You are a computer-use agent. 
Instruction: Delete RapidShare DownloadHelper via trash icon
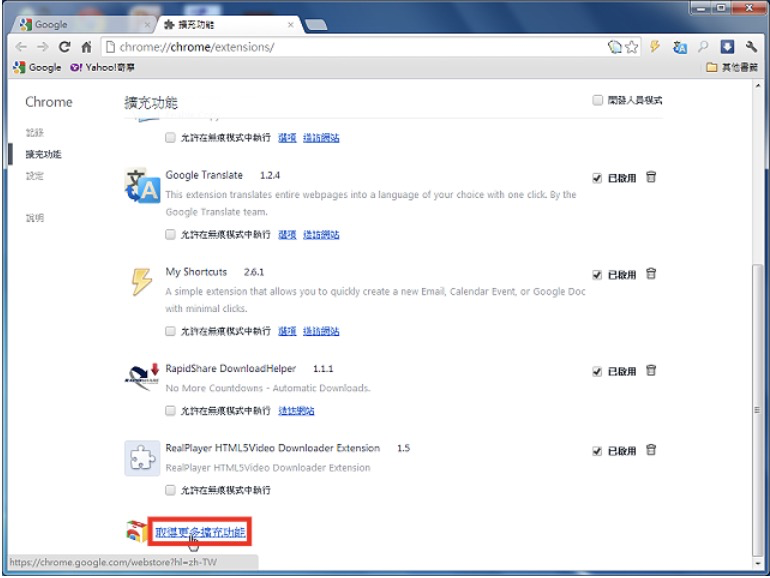tap(651, 370)
